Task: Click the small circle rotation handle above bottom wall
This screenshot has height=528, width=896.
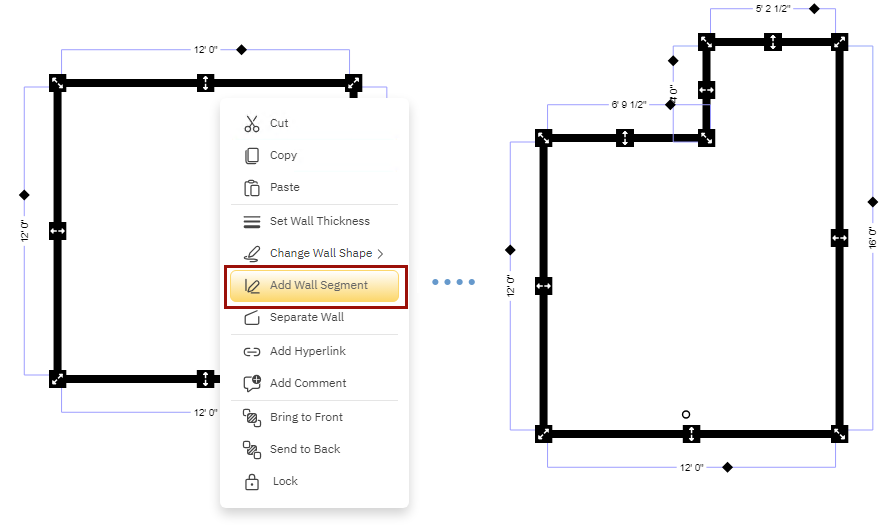Action: coord(686,414)
